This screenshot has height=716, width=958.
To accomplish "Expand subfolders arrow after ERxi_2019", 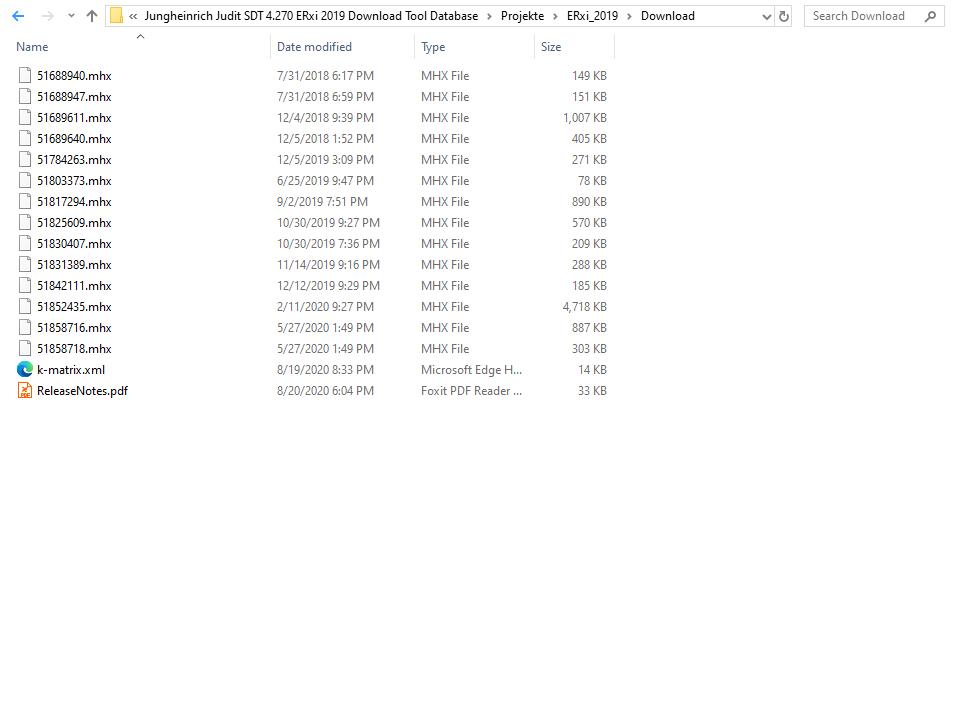I will 629,16.
